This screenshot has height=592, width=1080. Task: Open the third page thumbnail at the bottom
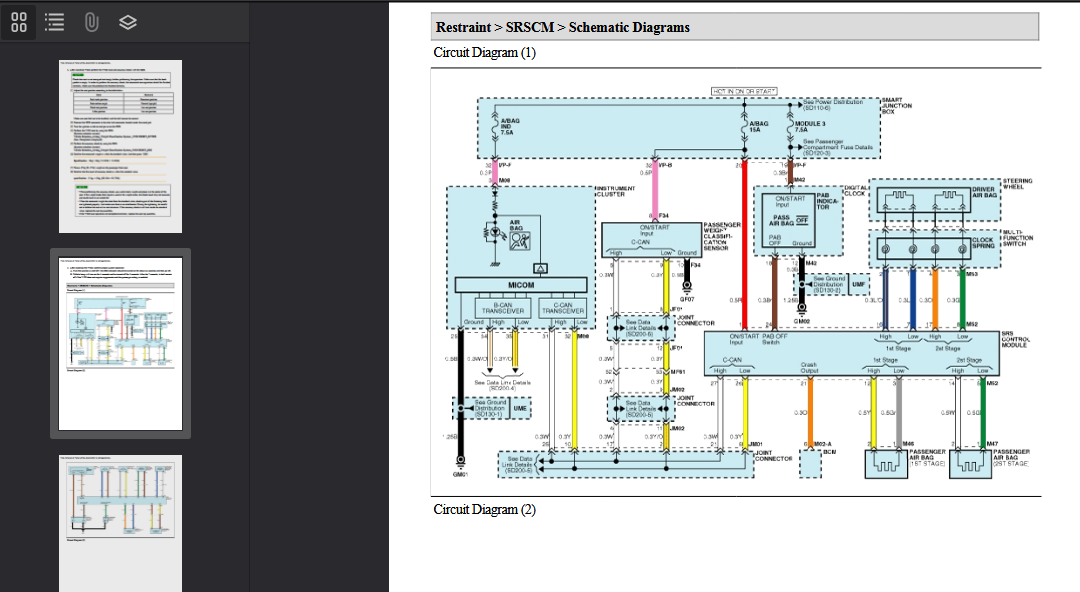121,523
